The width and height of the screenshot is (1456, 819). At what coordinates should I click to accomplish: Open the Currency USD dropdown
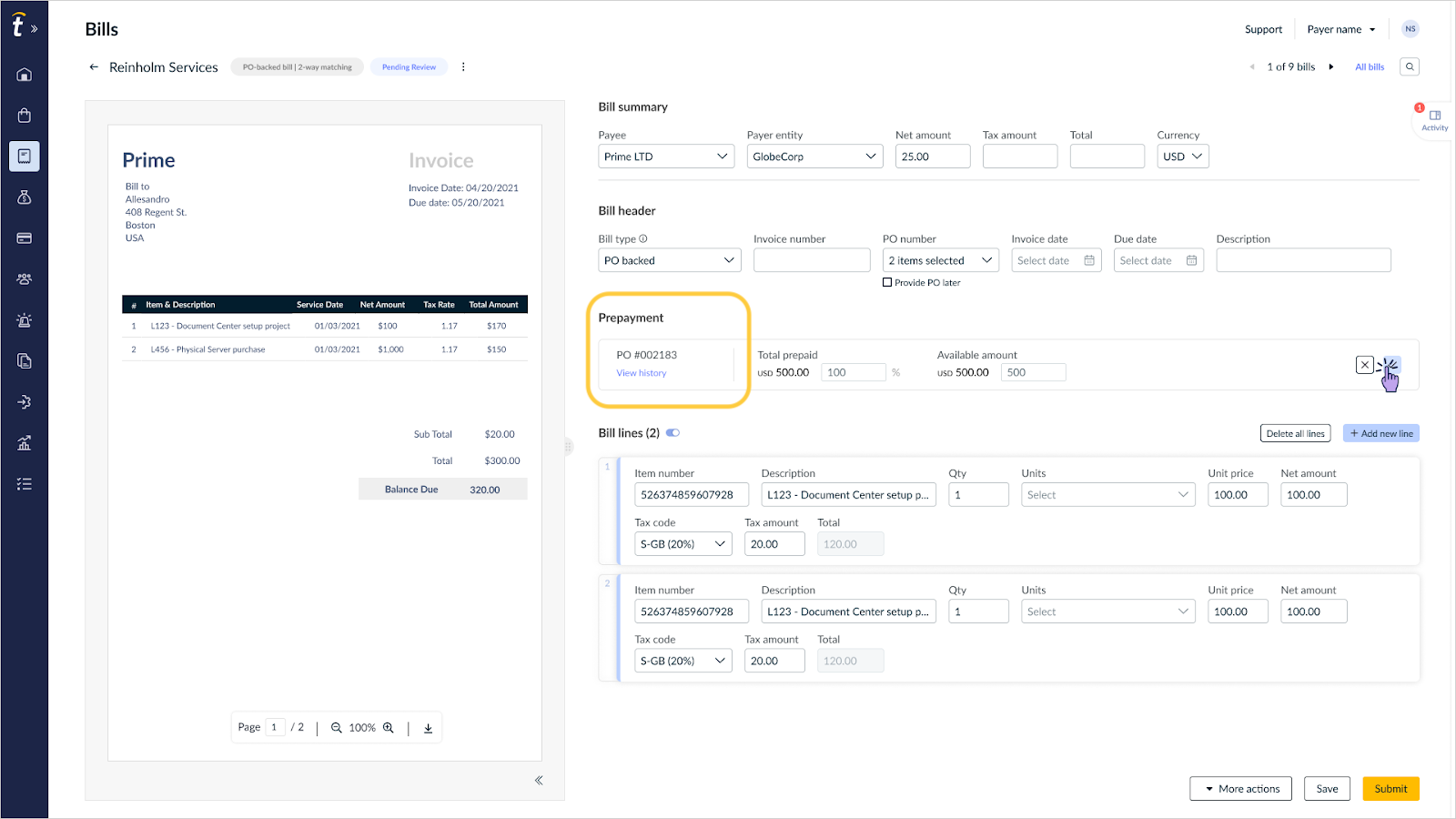pos(1183,157)
